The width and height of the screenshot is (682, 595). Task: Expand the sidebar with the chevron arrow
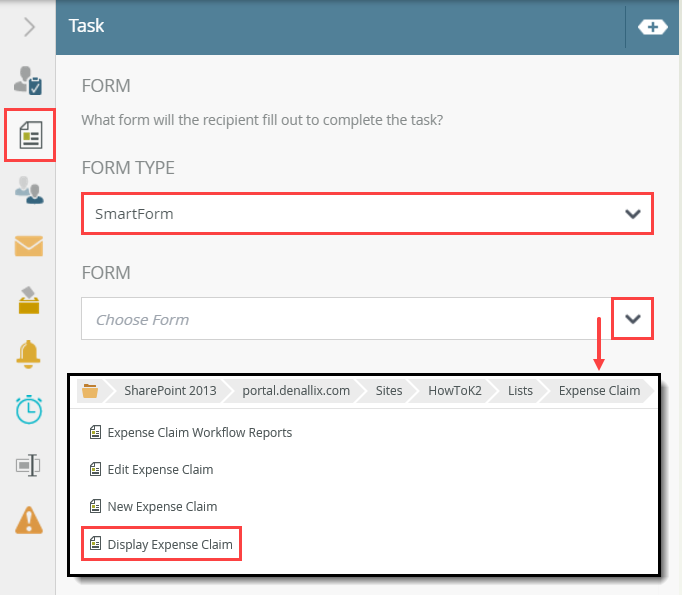(x=29, y=27)
